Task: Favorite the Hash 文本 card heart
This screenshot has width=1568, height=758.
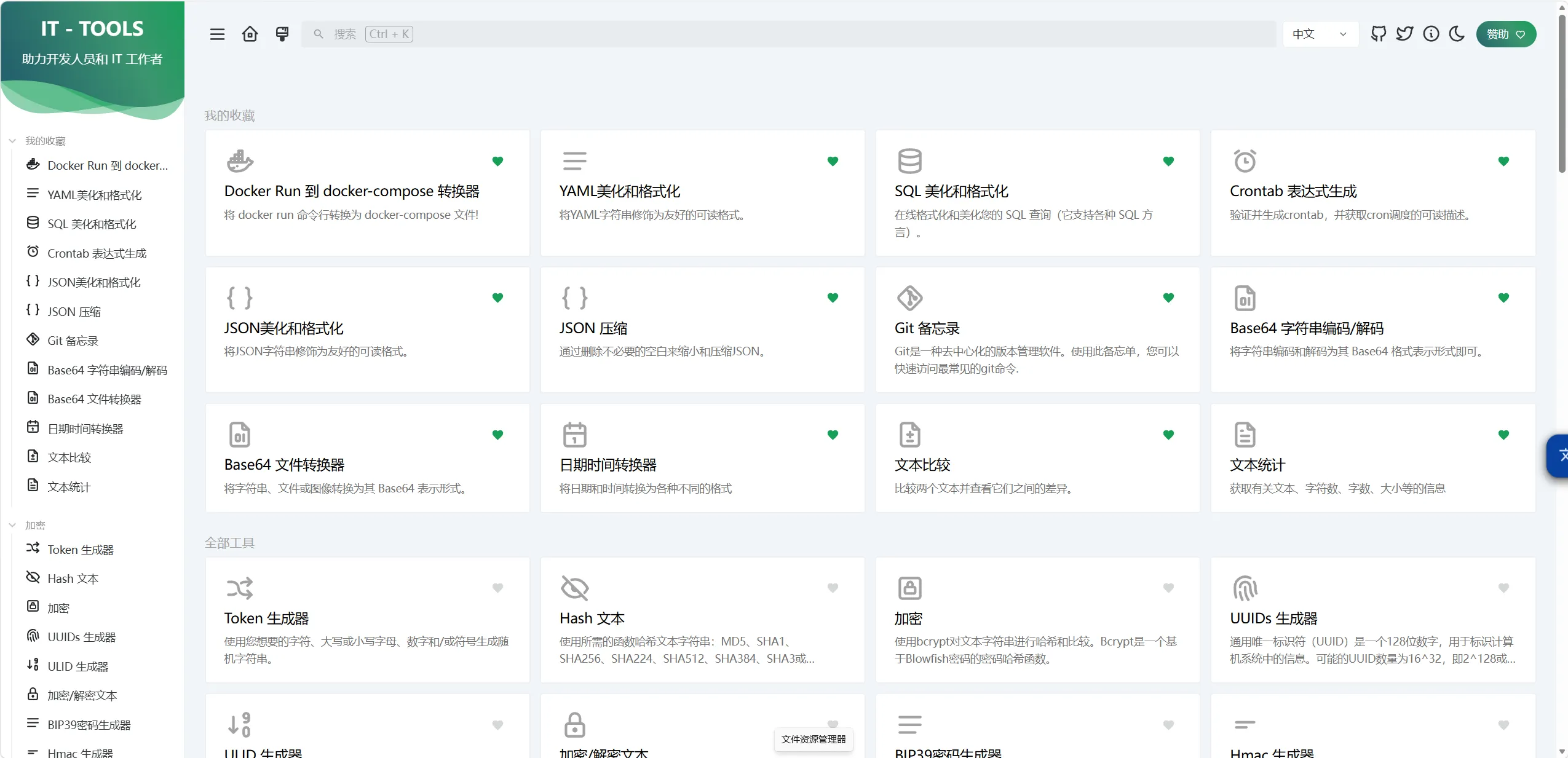Action: [833, 588]
